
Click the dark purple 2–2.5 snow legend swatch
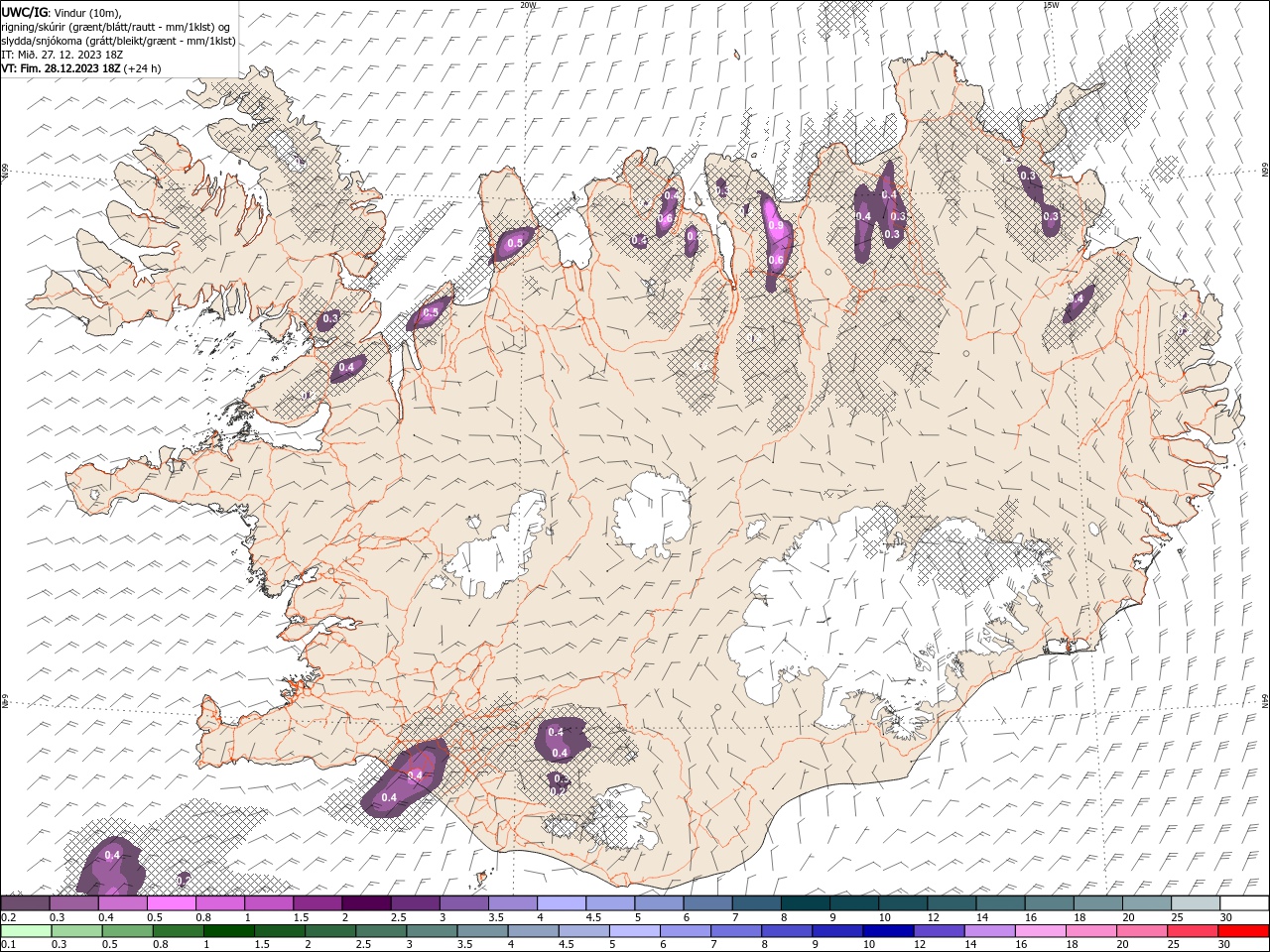point(366,903)
